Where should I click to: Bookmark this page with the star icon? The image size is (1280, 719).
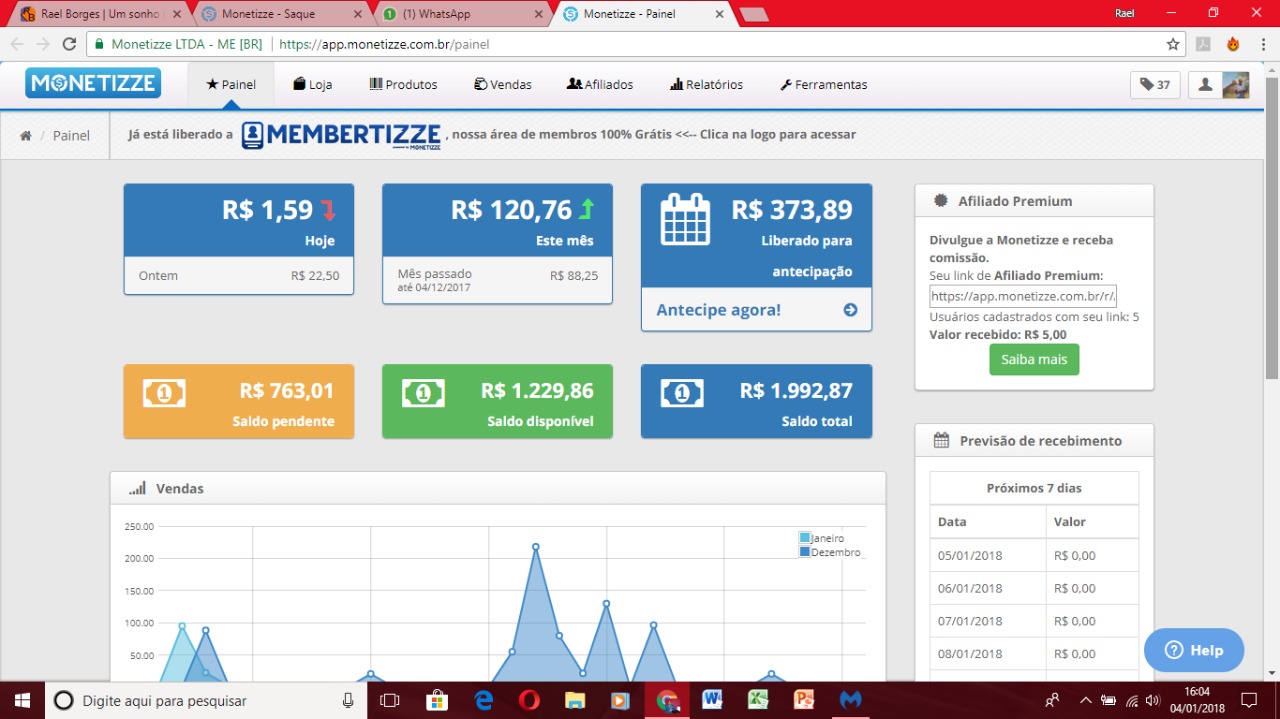1173,44
